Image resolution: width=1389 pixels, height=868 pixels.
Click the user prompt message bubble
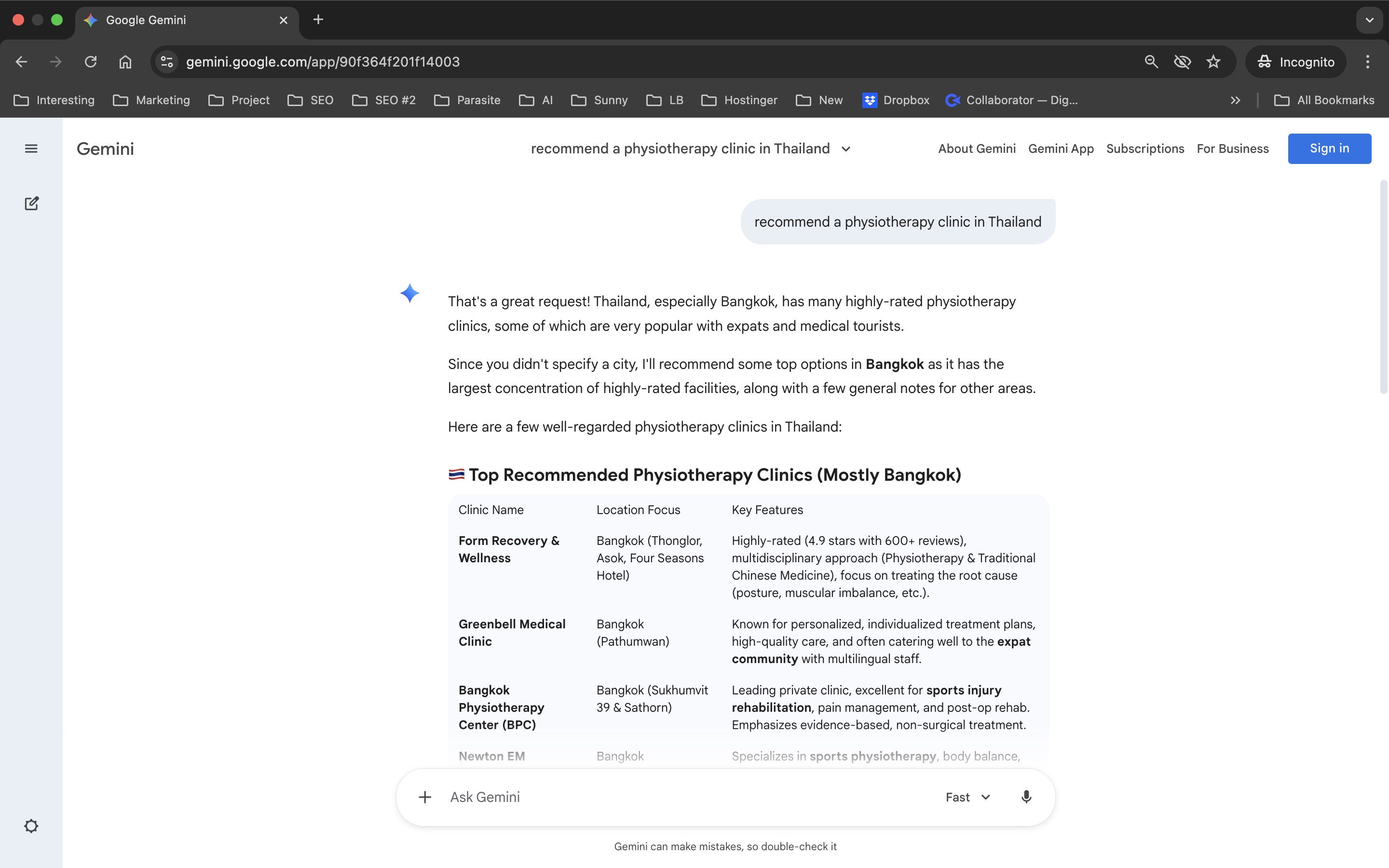(898, 222)
